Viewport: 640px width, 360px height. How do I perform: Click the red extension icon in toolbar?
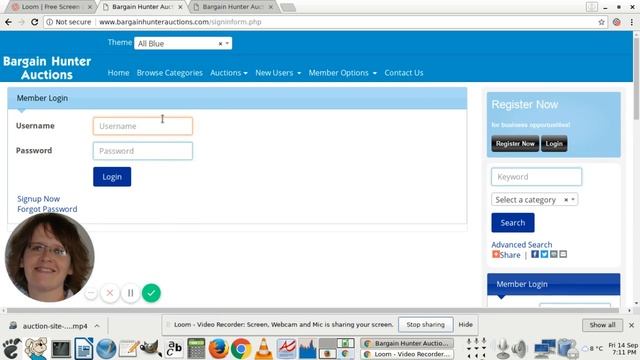(x=617, y=22)
